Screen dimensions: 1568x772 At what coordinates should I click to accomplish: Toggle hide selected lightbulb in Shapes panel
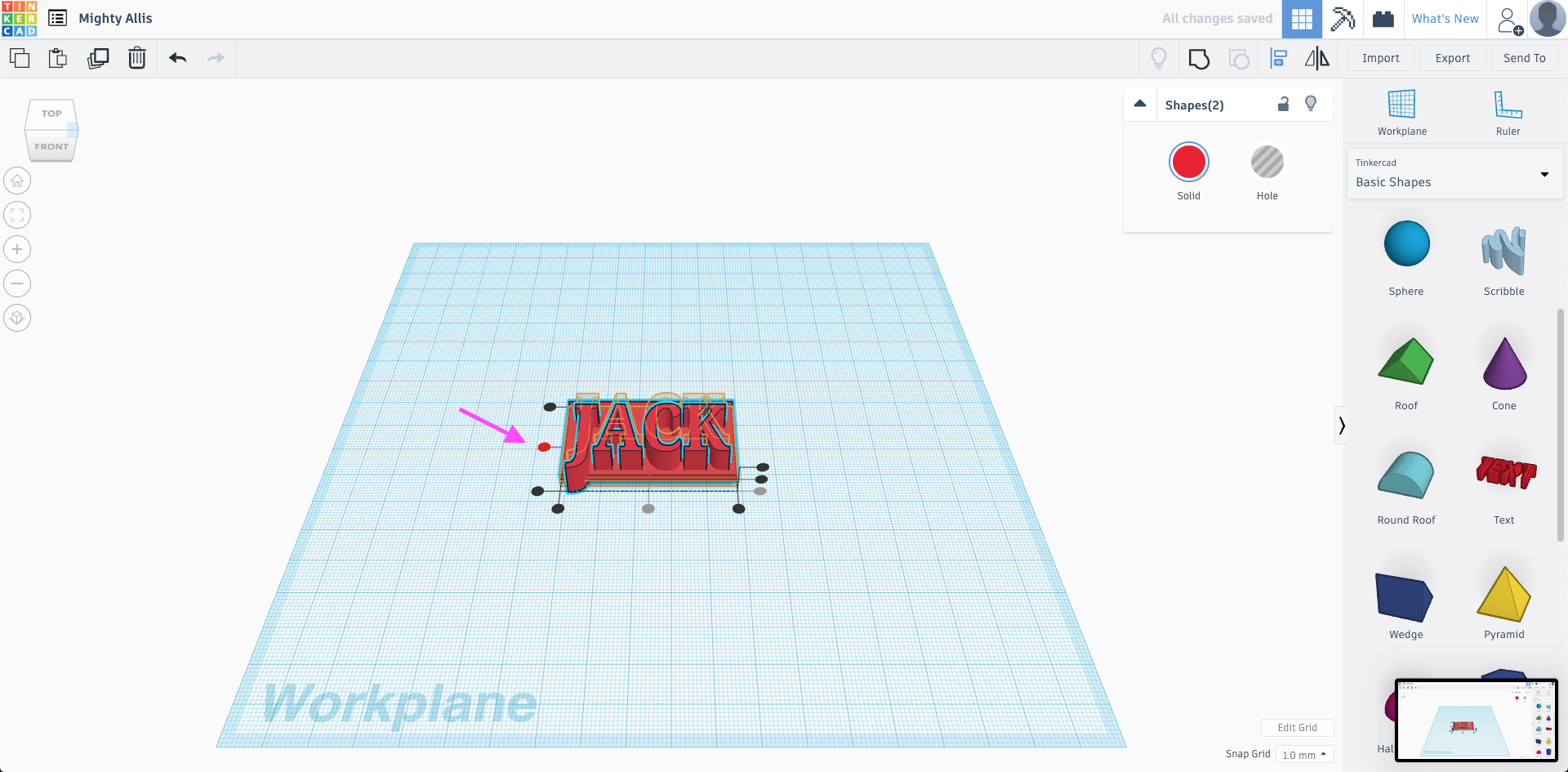coord(1311,104)
